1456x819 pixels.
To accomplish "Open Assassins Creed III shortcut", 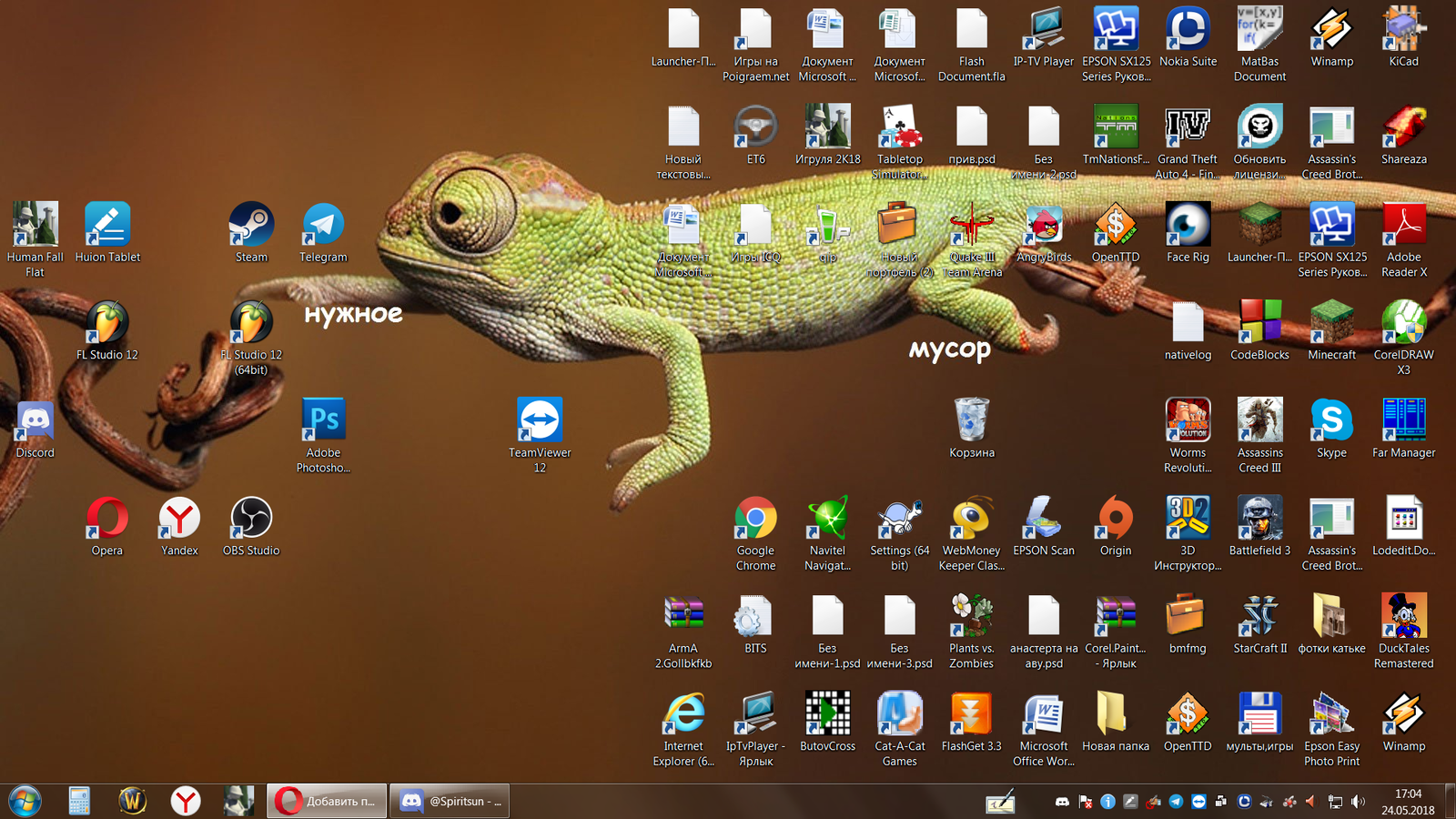I will click(x=1259, y=436).
